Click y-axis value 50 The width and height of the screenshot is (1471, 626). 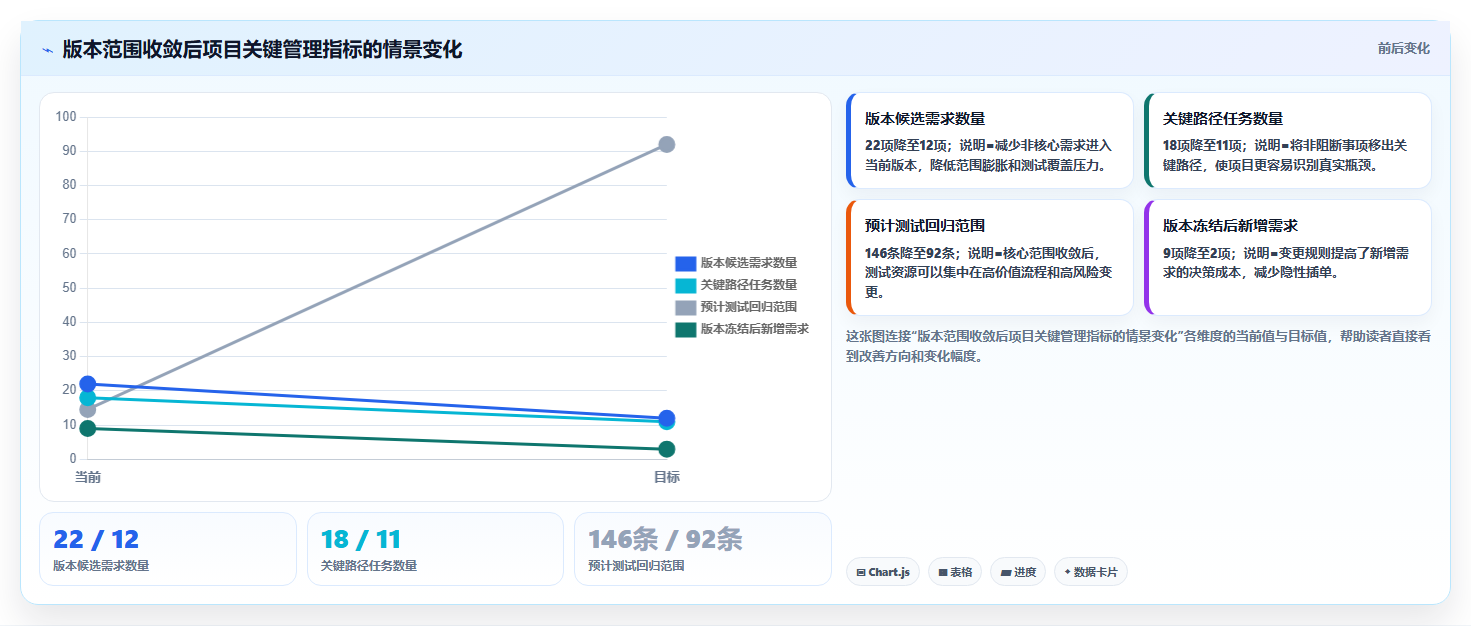pyautogui.click(x=69, y=288)
